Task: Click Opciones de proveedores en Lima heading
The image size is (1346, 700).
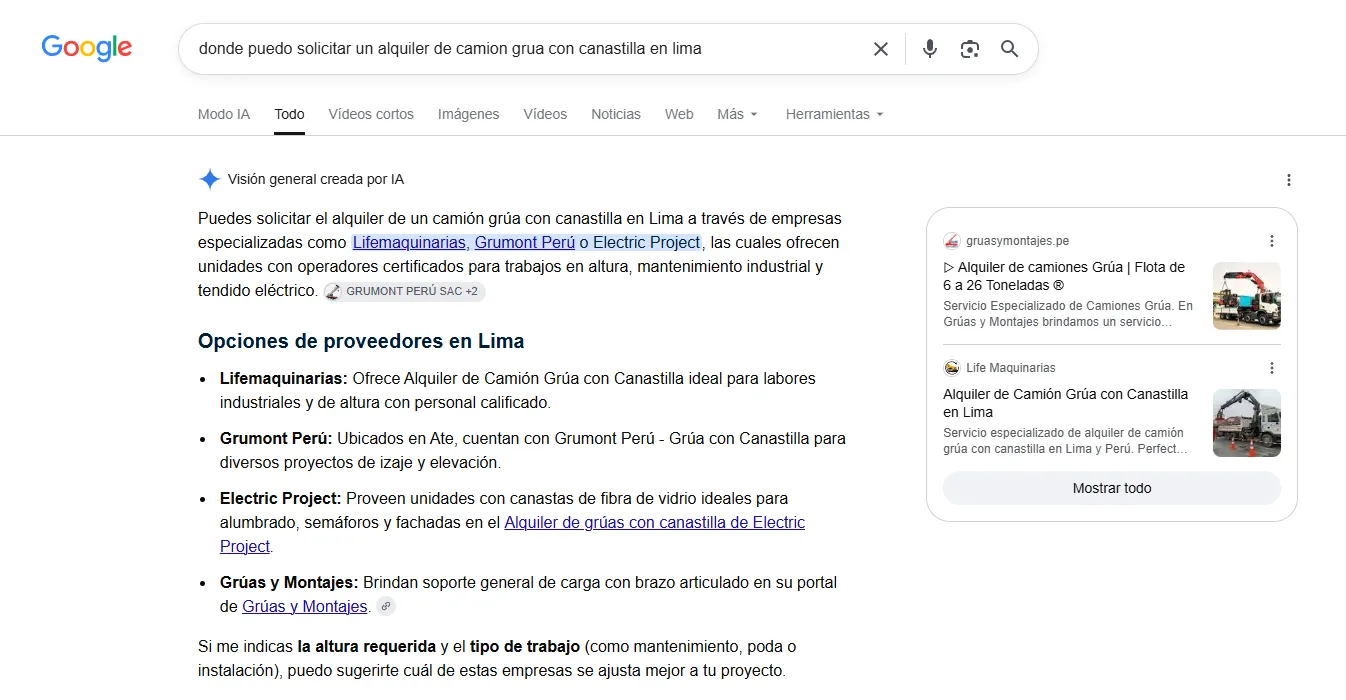Action: 361,341
